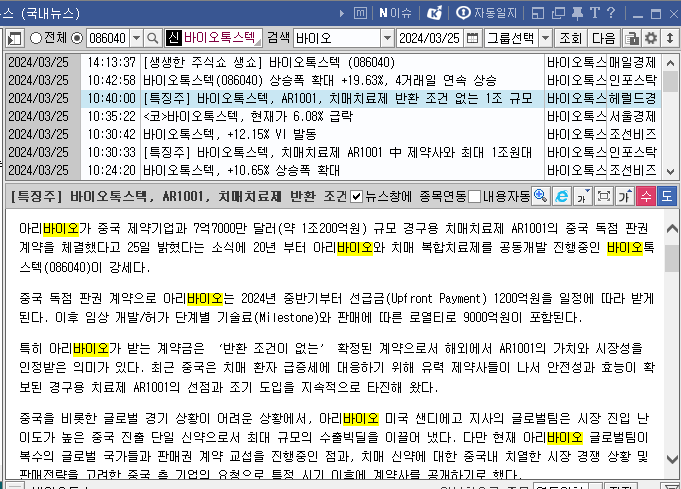This screenshot has height=489, width=681.
Task: Click the news list scrollbar thumb
Action: point(671,82)
